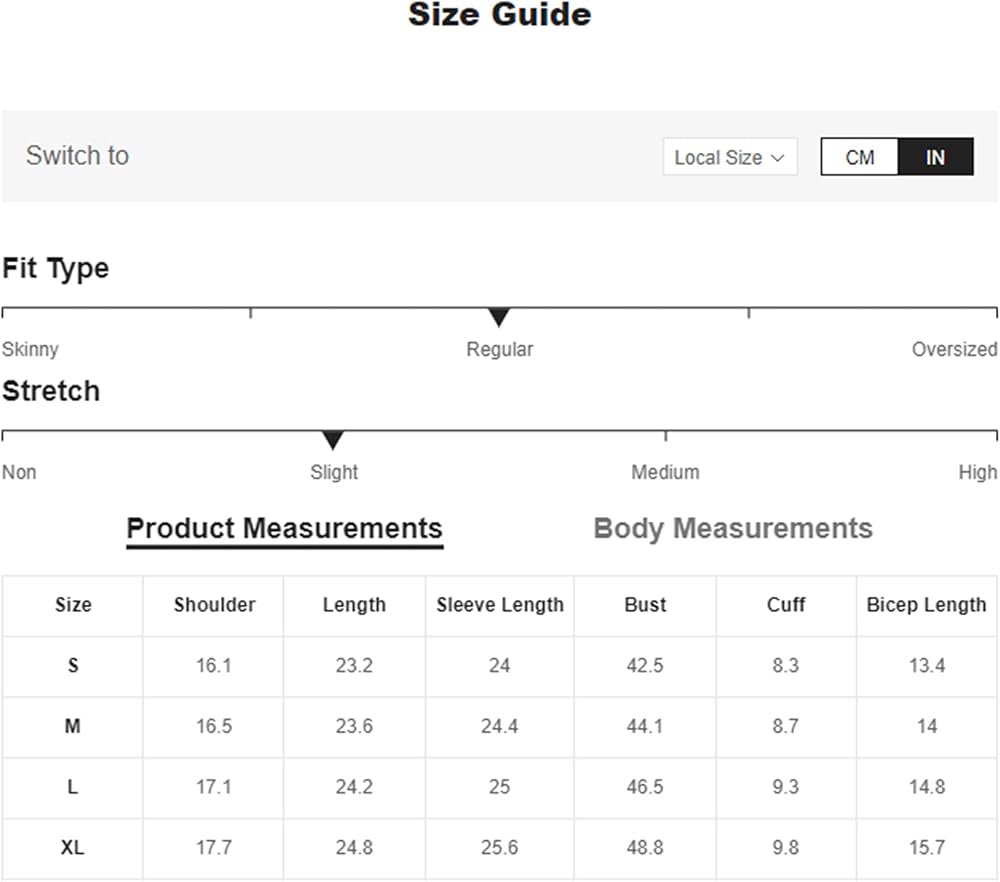This screenshot has height=882, width=1000.
Task: Click the Oversized fit label
Action: pos(954,349)
